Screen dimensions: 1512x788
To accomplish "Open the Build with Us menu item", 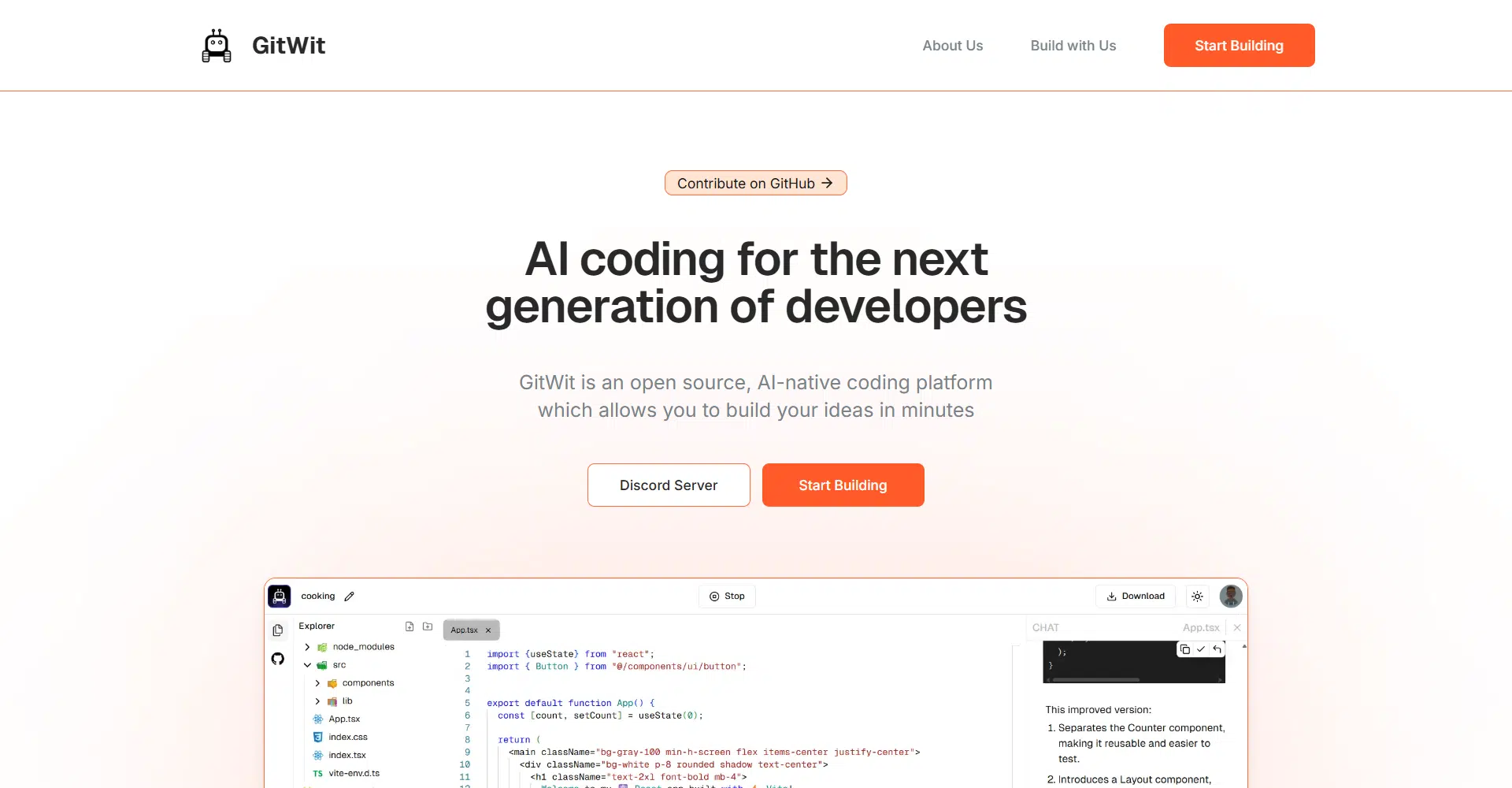I will (1073, 46).
